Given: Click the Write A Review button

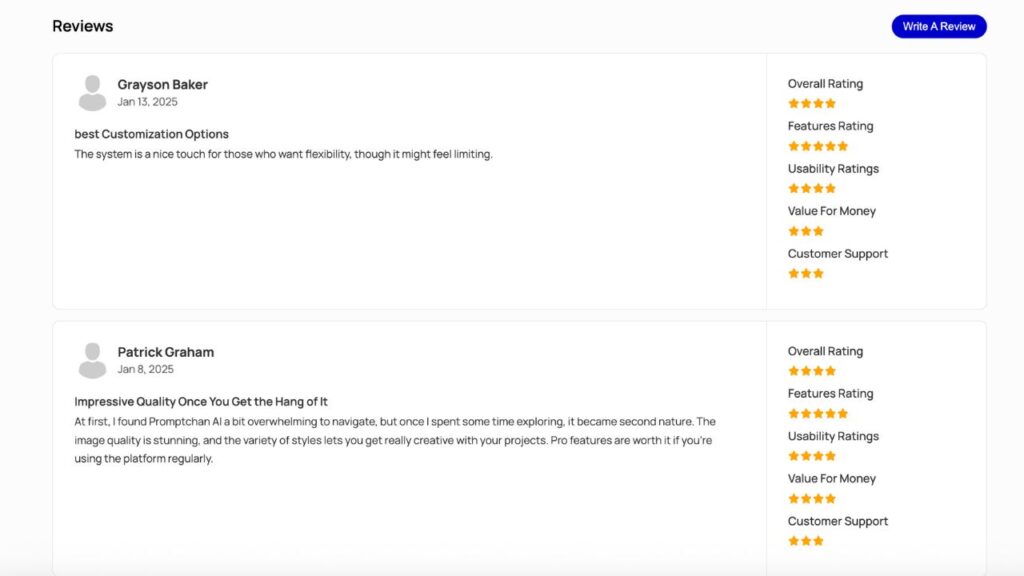Looking at the screenshot, I should (938, 27).
